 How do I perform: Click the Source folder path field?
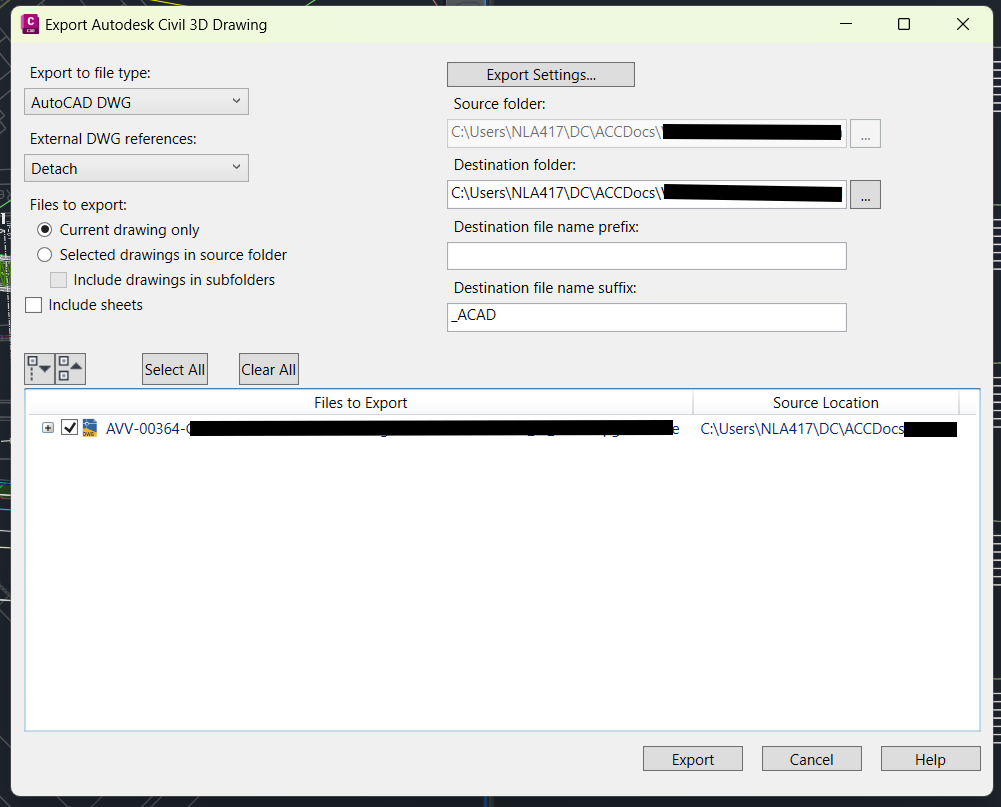pos(647,133)
